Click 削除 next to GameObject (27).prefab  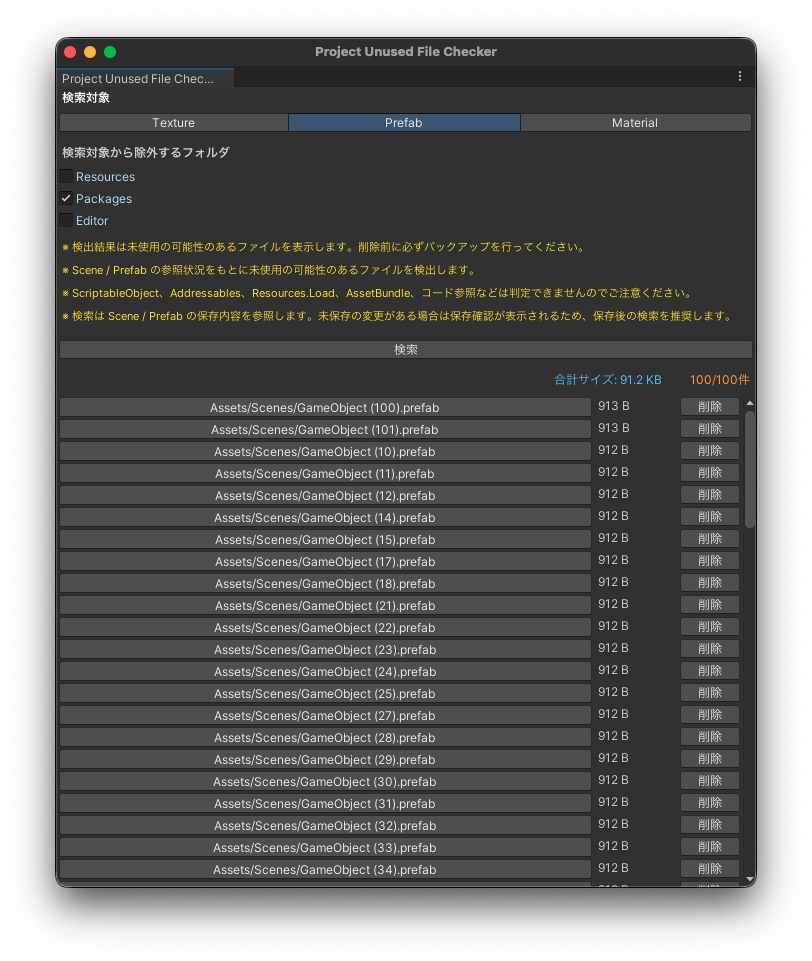pos(709,714)
